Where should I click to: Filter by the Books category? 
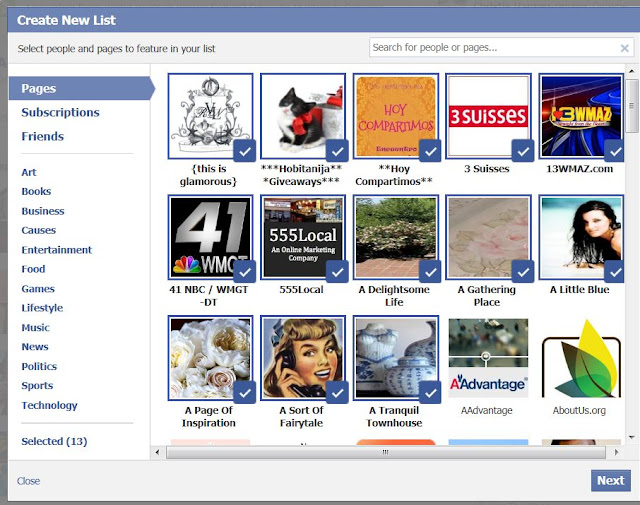click(36, 191)
